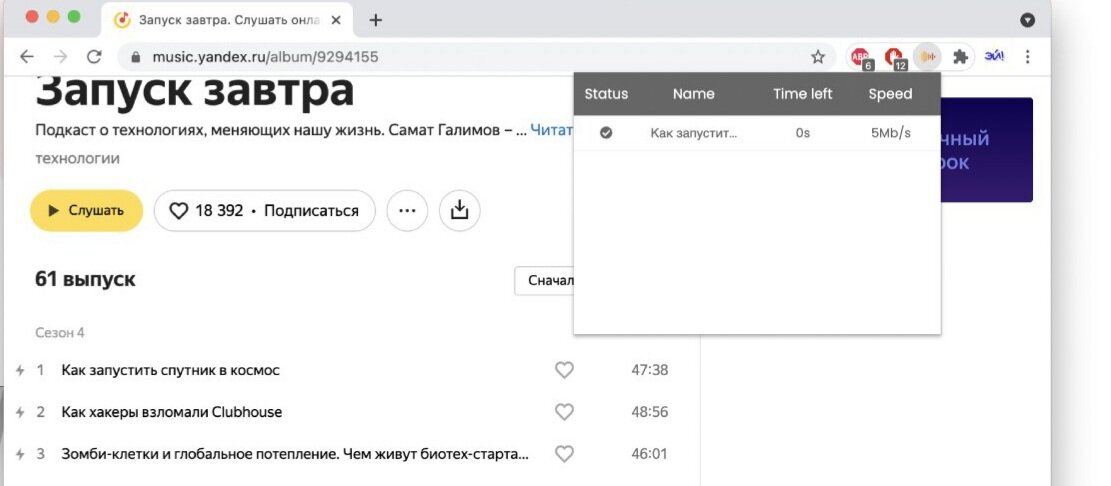Click the 48:56 episode duration
Screen dimensions: 1111x486
click(650, 412)
